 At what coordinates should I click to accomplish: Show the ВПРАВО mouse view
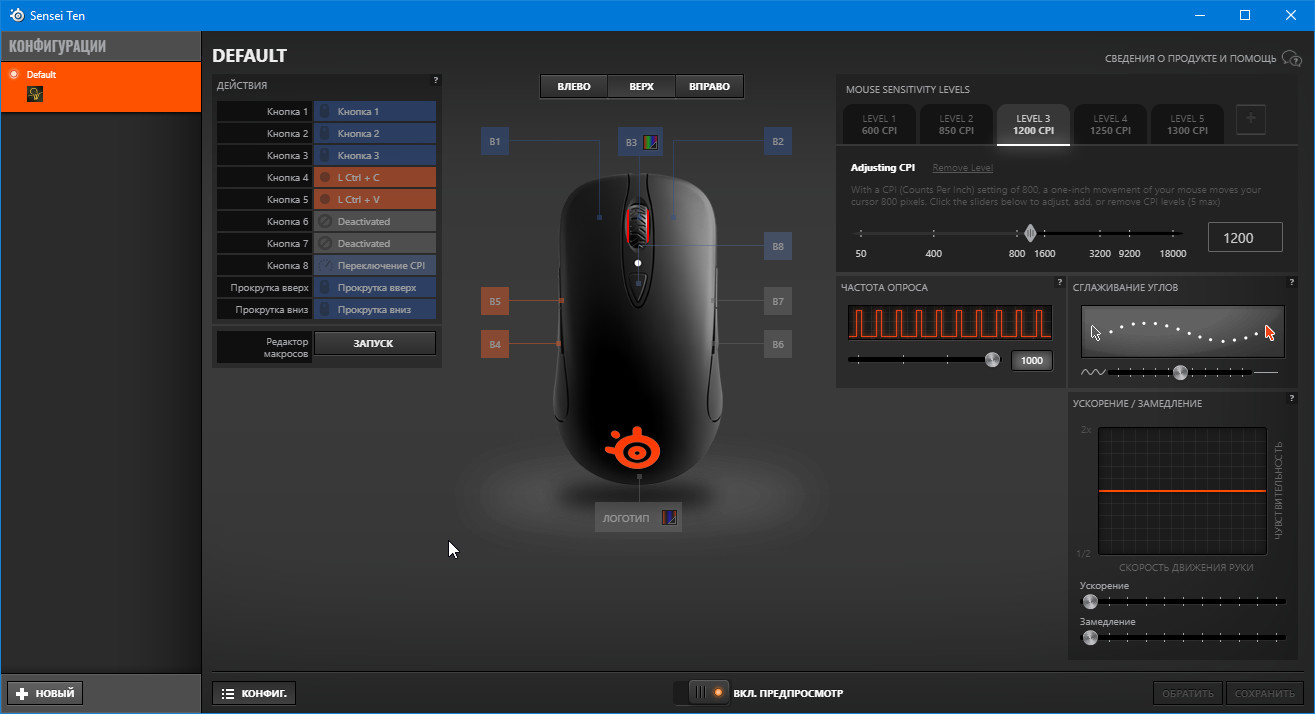[710, 87]
